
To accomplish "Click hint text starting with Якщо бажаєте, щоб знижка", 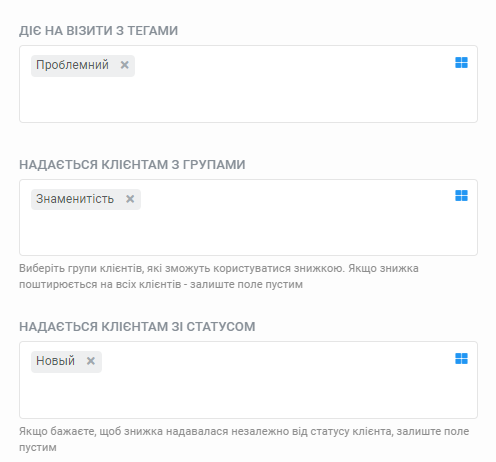I will tap(244, 439).
